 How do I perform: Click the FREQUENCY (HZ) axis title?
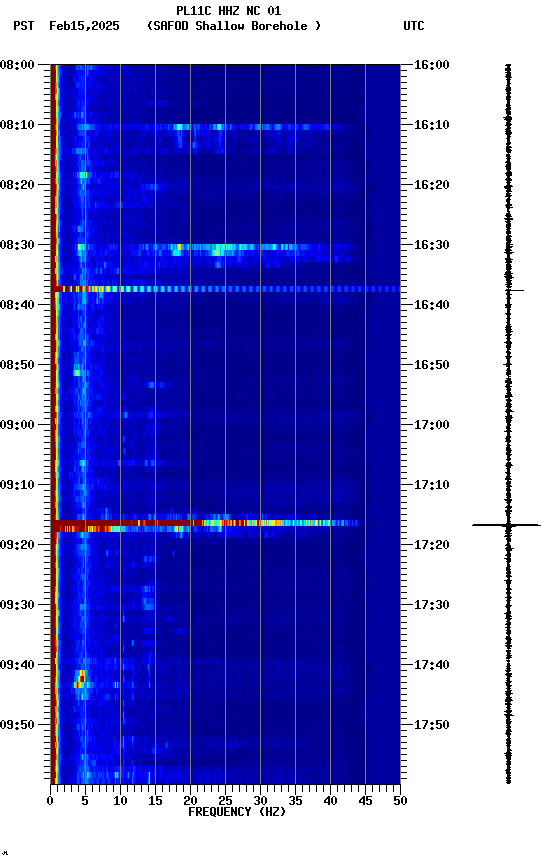coord(237,812)
